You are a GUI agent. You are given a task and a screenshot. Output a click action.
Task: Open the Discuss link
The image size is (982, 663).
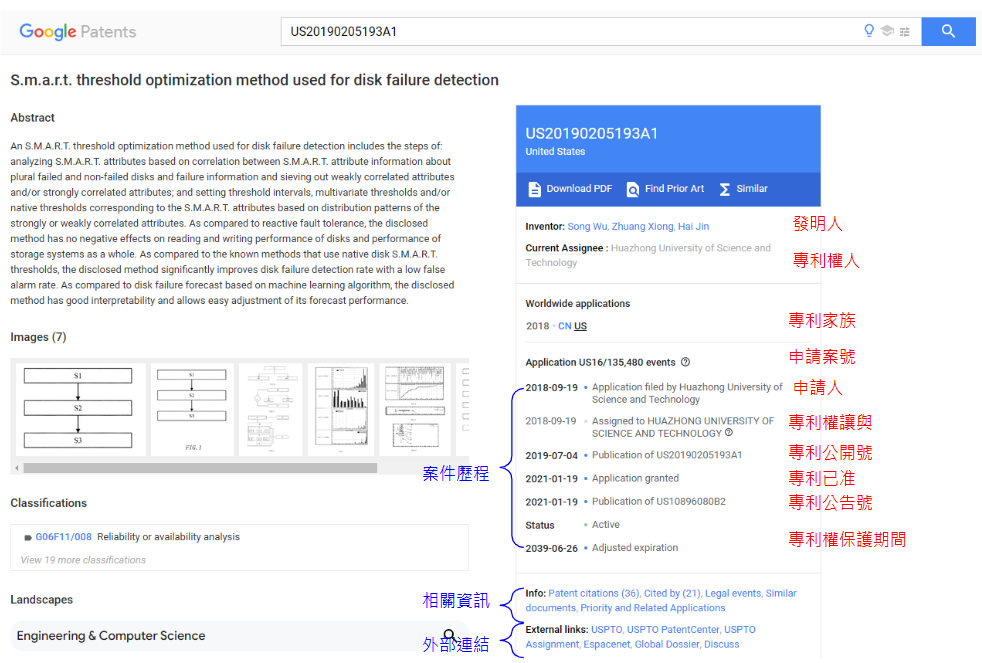[x=721, y=644]
